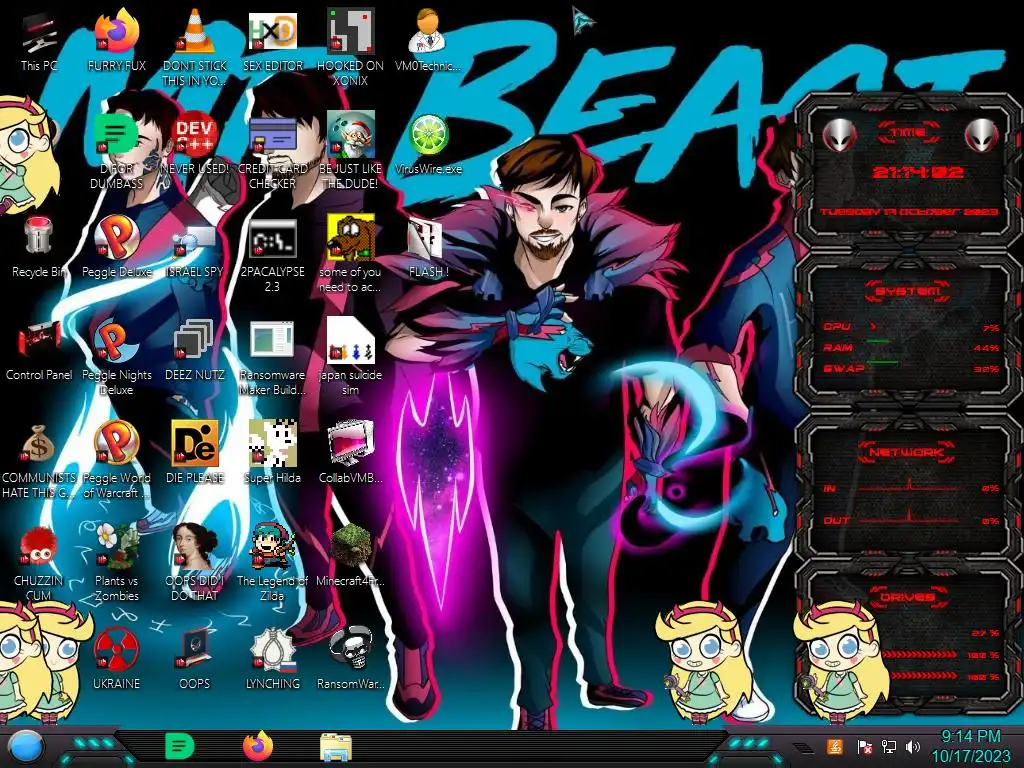Open File Explorer from the taskbar
This screenshot has height=768, width=1024.
tap(336, 747)
